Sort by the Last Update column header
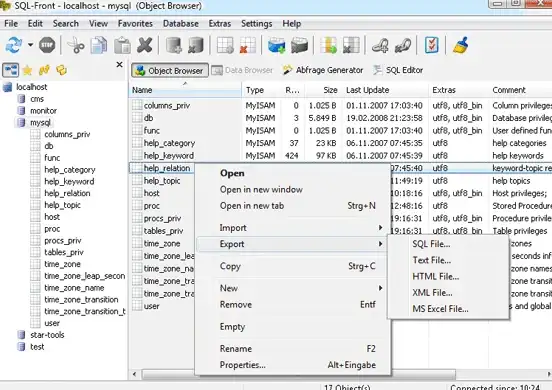Viewport: 552px width, 390px height. coord(385,90)
